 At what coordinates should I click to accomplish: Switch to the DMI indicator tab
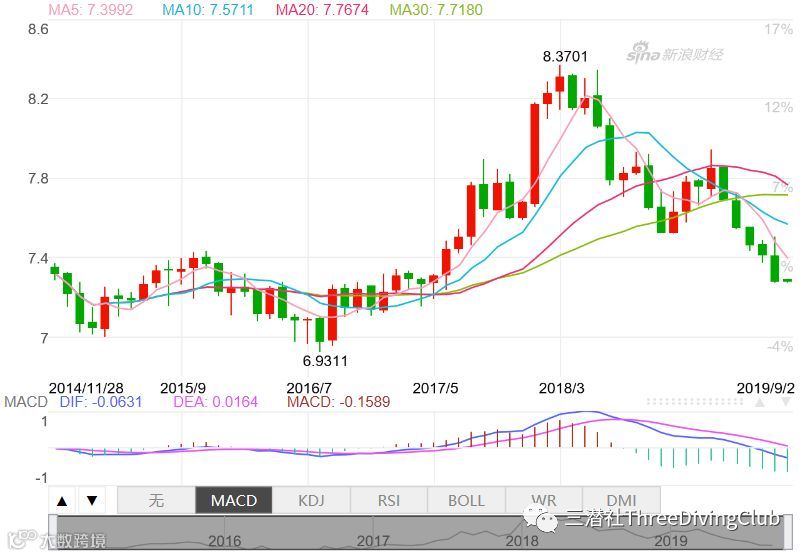621,500
